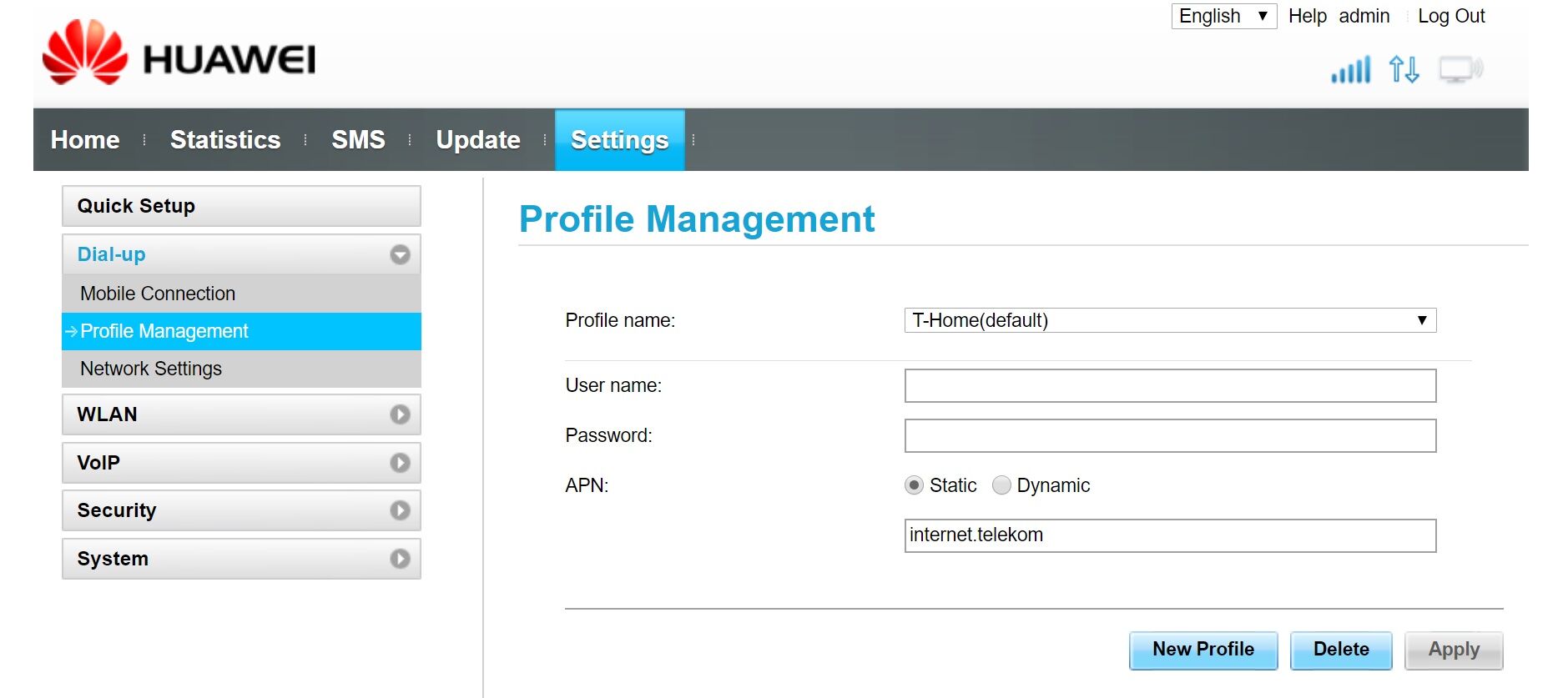Click the New Profile button
Screen dimensions: 1568x698
click(1202, 650)
